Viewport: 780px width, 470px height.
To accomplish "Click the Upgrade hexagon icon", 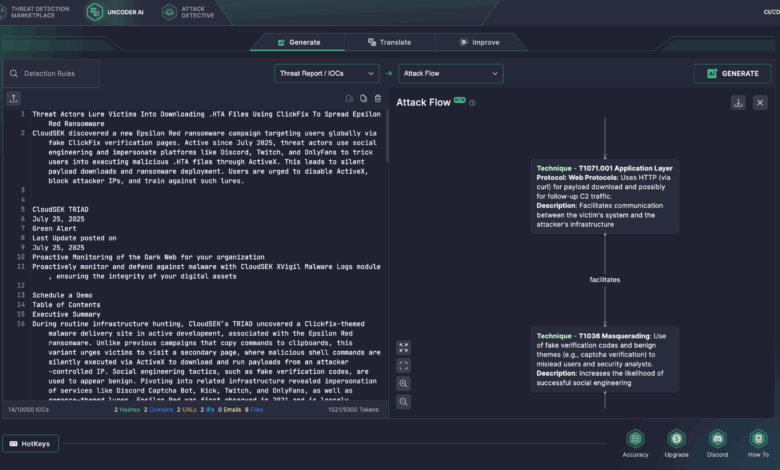I will point(677,439).
